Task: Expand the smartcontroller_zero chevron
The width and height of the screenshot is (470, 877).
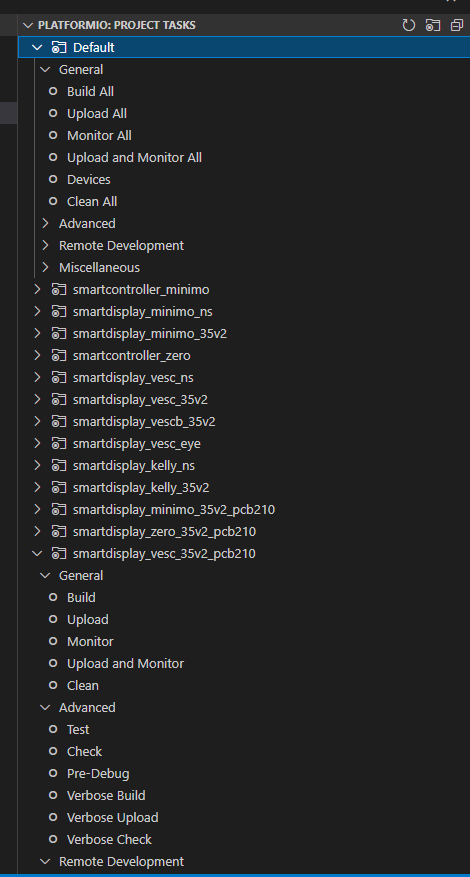Action: [x=37, y=355]
